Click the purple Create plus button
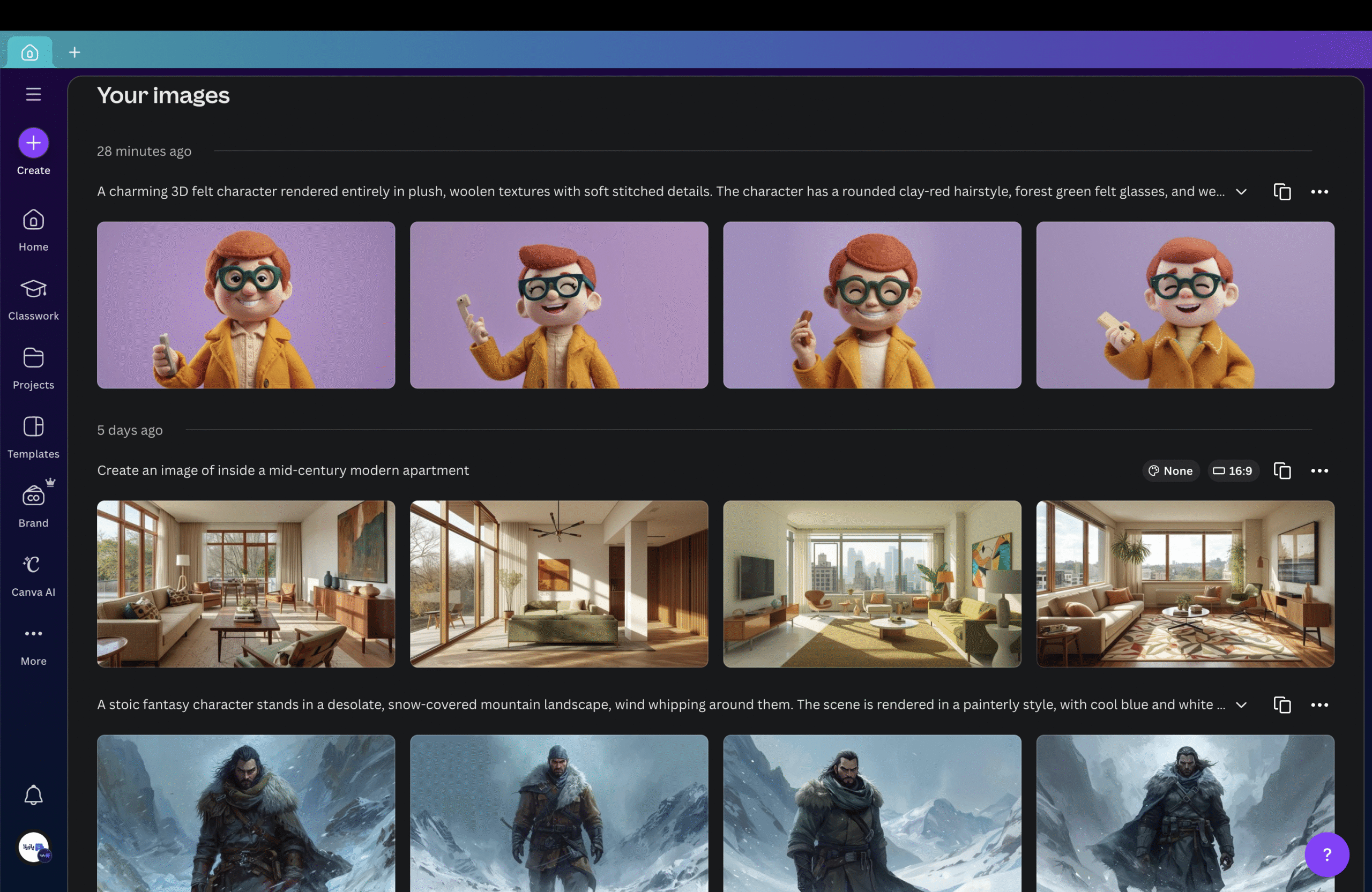 [x=33, y=143]
